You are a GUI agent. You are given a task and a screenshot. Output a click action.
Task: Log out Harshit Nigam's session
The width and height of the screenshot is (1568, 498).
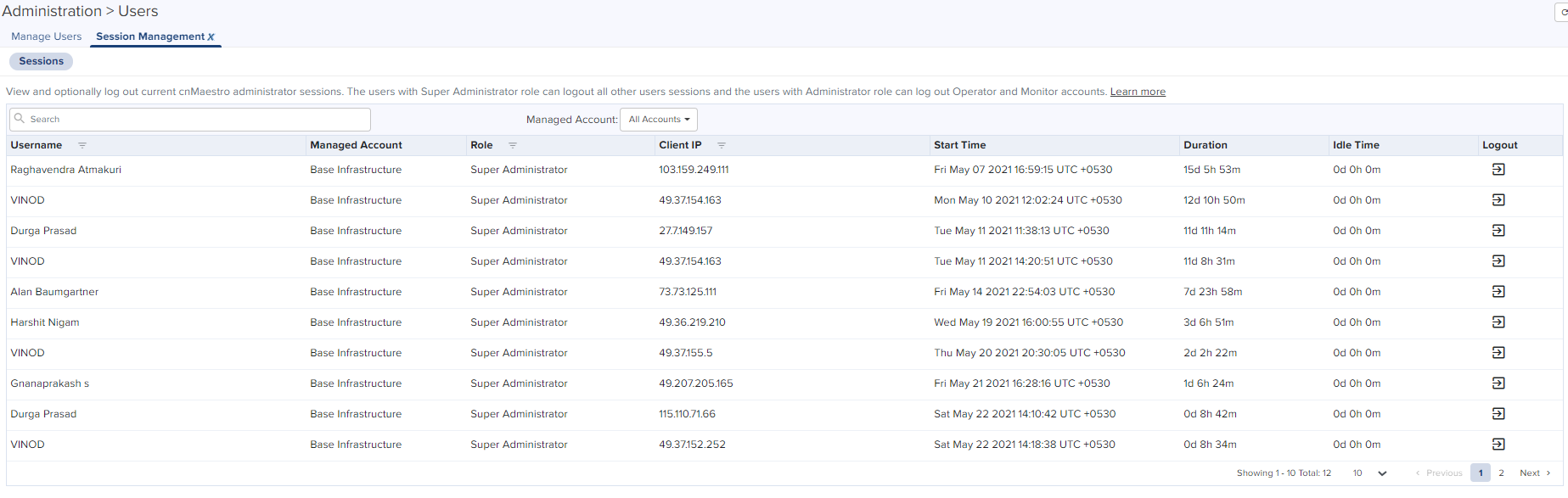pyautogui.click(x=1498, y=322)
